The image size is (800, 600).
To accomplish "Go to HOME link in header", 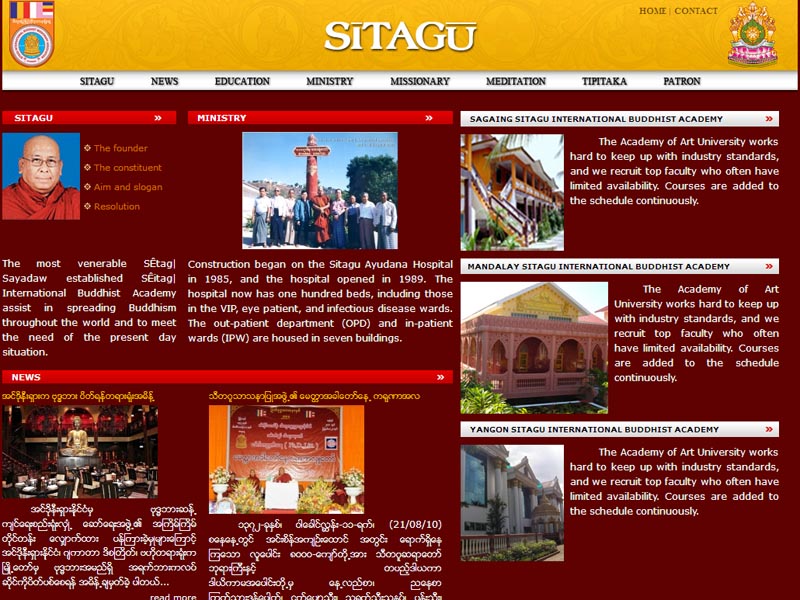I will [x=653, y=11].
